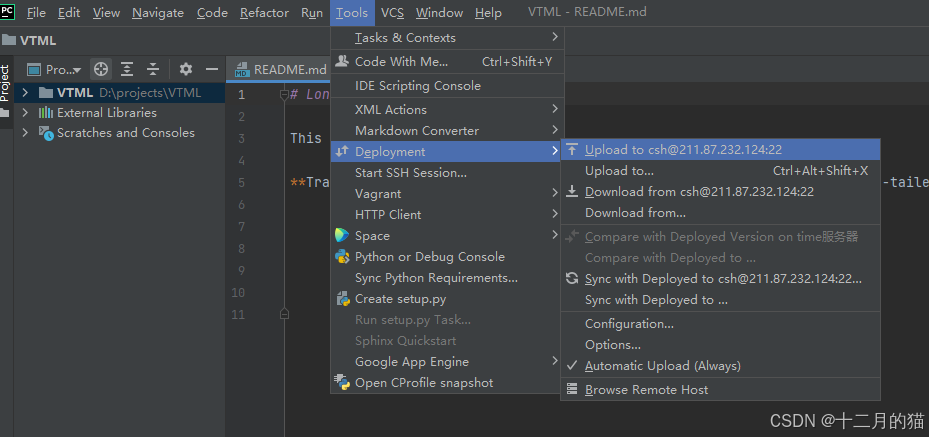Click VTML folder icon in project tree

coord(46,92)
